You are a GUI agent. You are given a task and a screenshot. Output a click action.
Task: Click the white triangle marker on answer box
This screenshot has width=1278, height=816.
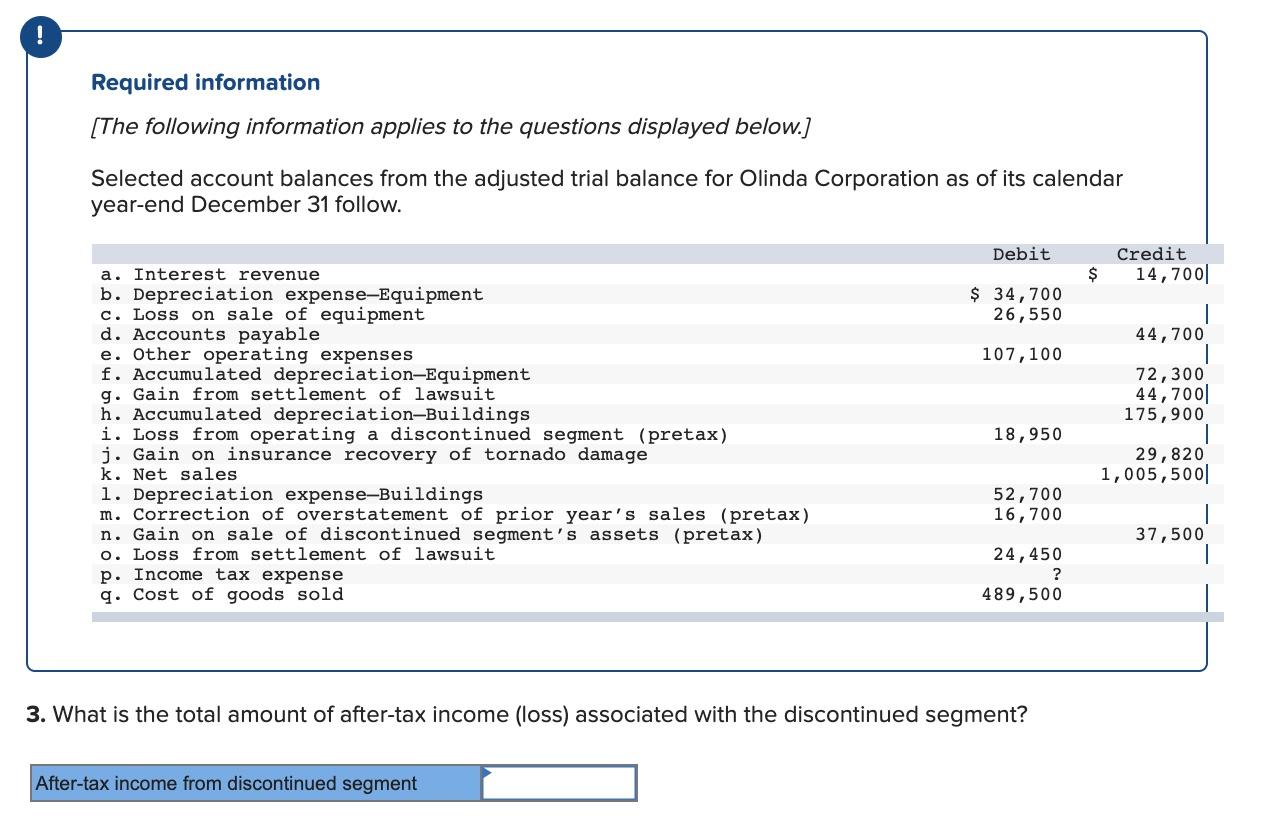(486, 771)
